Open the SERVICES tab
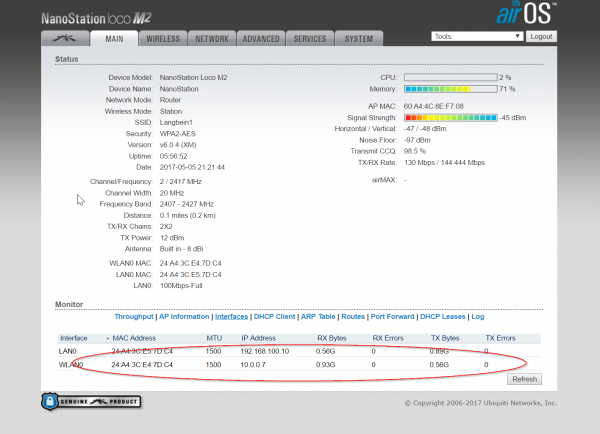The width and height of the screenshot is (600, 434). [x=309, y=39]
